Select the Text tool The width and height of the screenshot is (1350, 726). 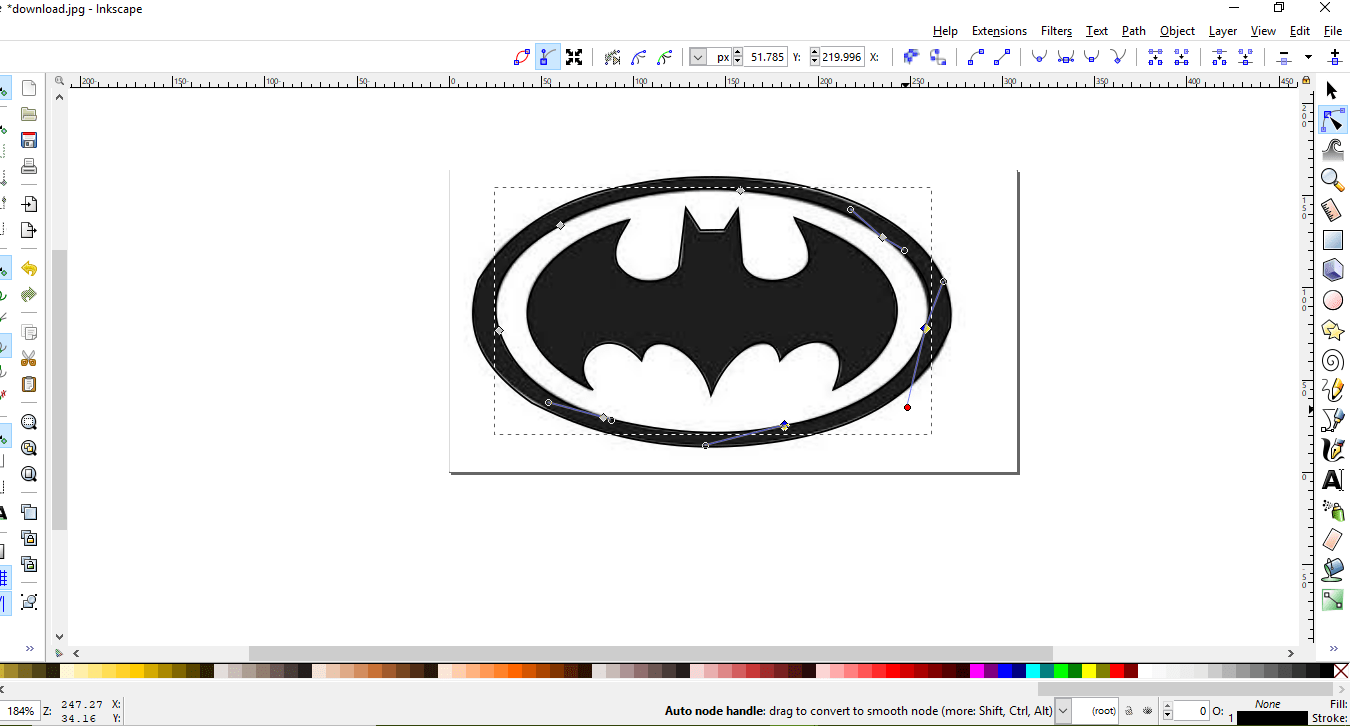[1332, 480]
